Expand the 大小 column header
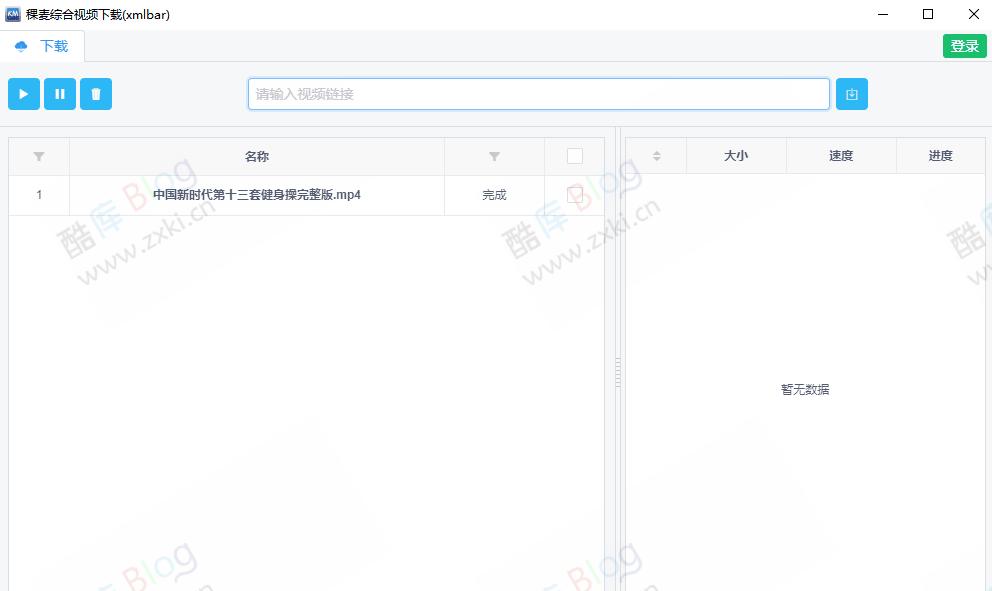The width and height of the screenshot is (992, 591). click(736, 156)
